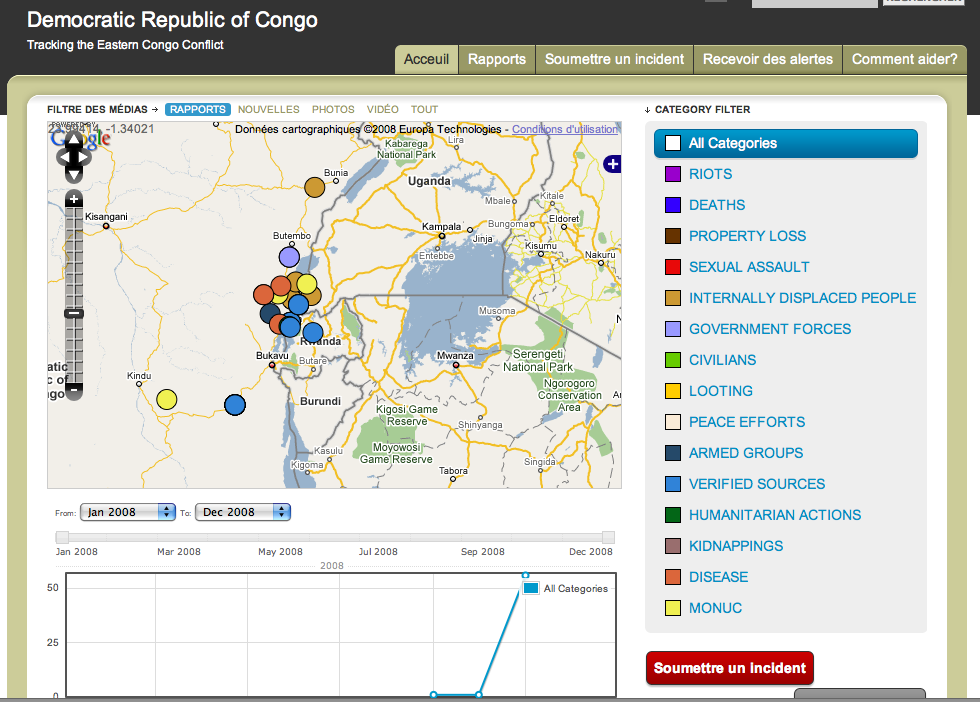The height and width of the screenshot is (702, 980).
Task: Select RAPPORTS media filter
Action: click(198, 109)
